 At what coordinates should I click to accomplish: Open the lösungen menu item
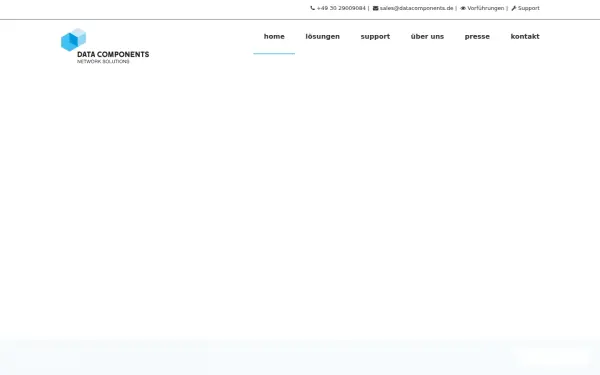[x=323, y=37]
